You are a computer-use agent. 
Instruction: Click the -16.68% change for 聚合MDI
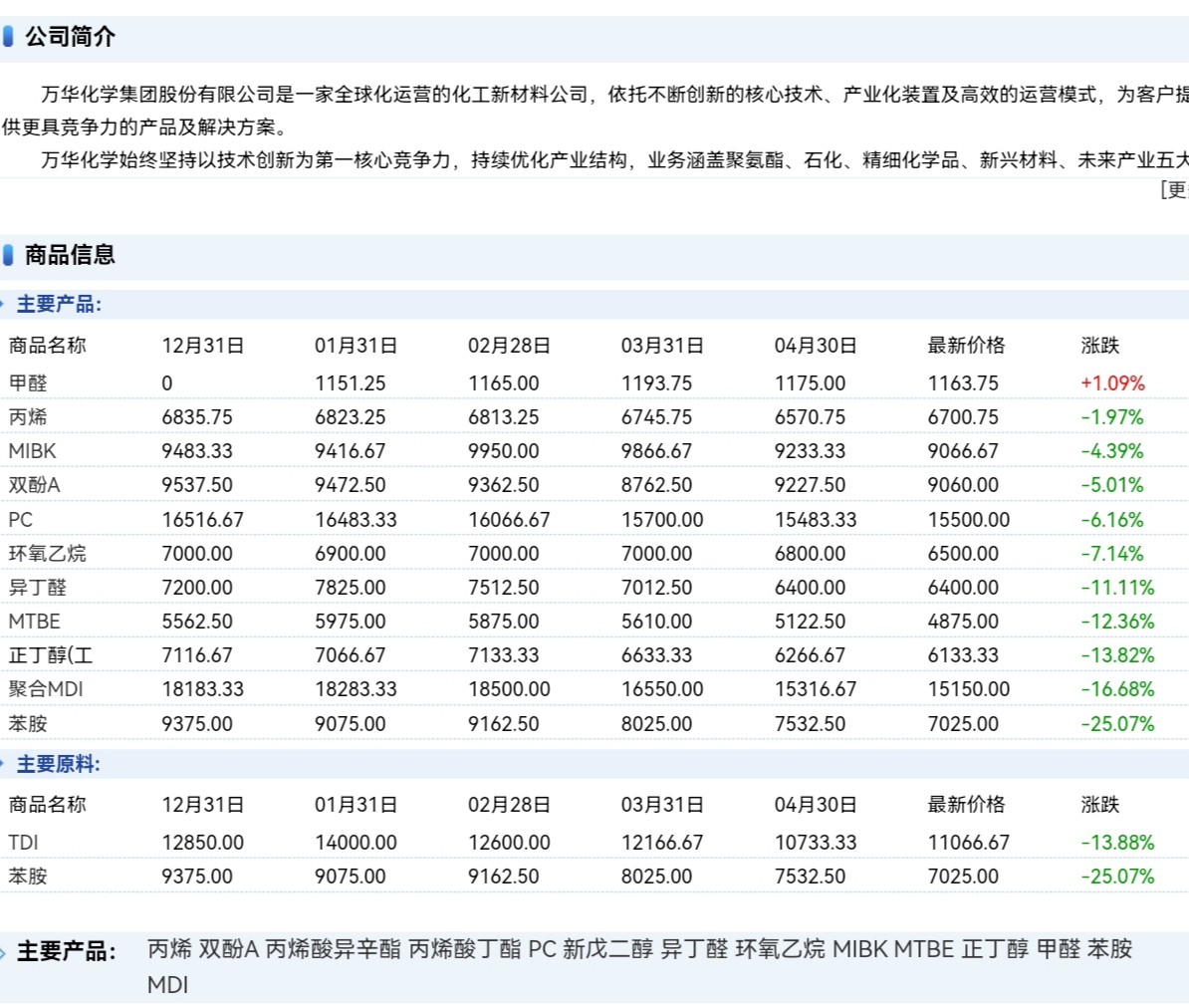[x=1117, y=689]
